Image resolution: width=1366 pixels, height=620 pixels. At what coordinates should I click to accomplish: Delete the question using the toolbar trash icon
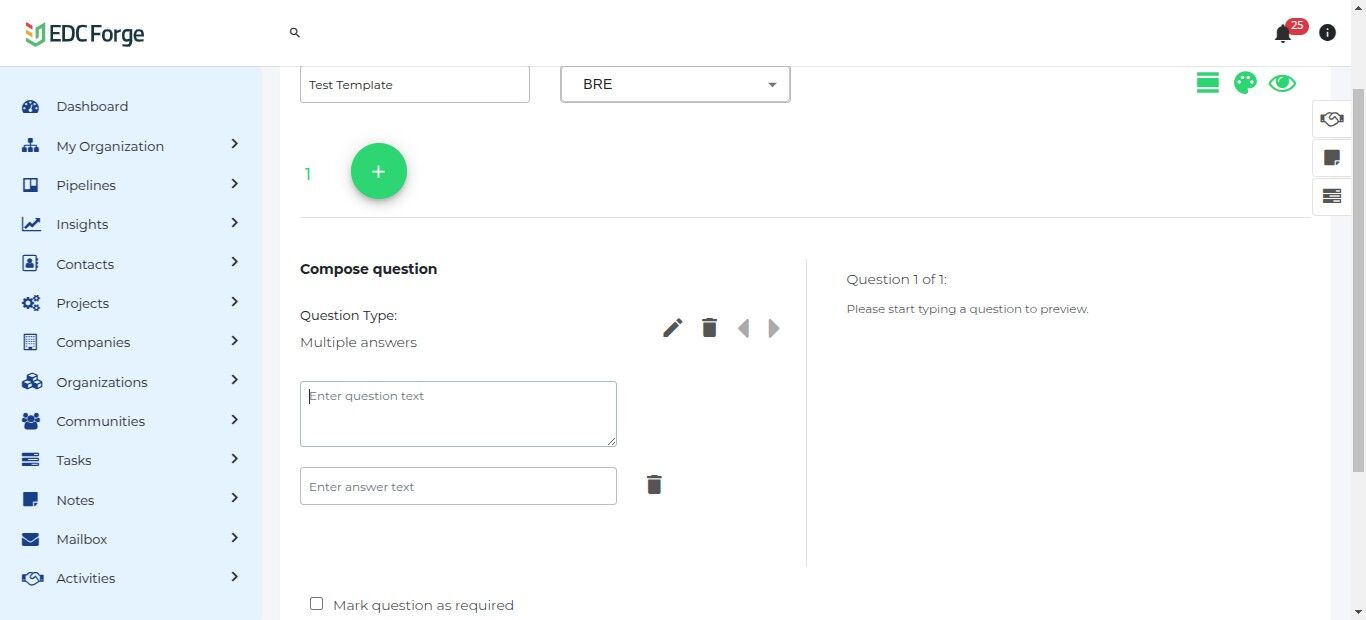coord(709,328)
